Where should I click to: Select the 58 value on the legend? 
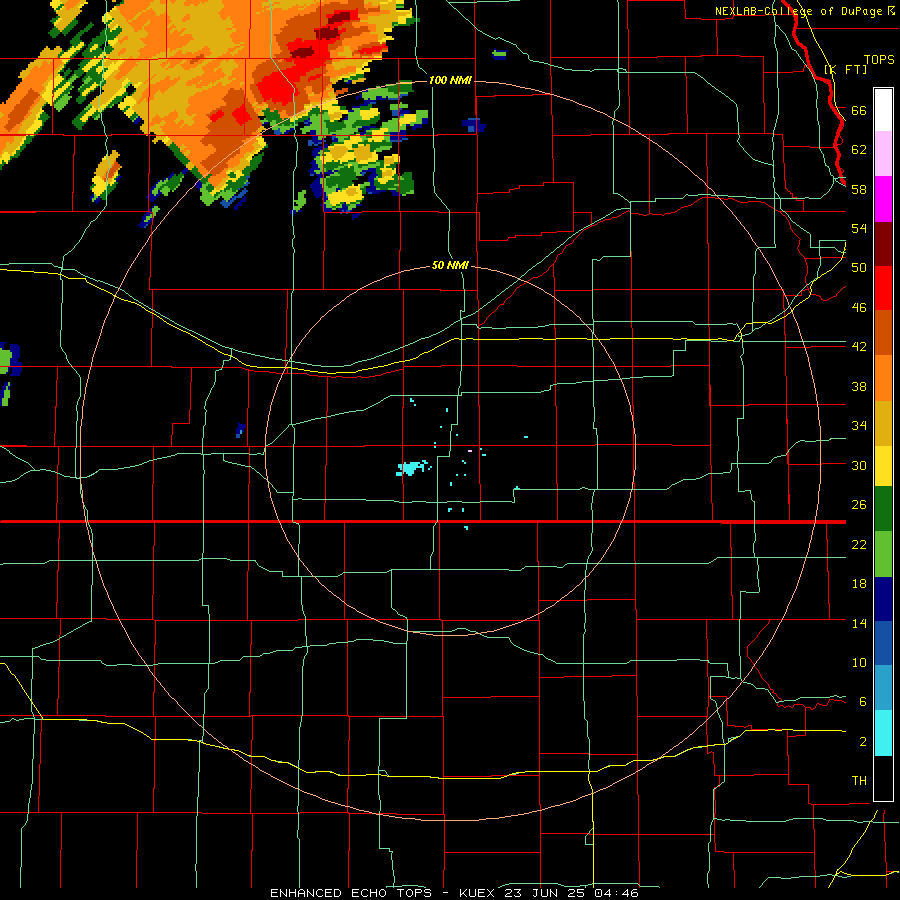click(859, 189)
